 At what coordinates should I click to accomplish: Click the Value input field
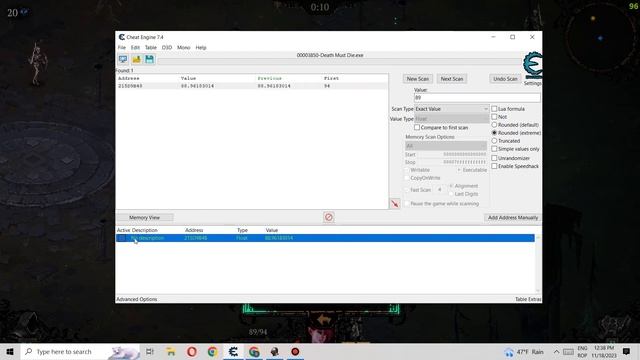click(x=477, y=98)
